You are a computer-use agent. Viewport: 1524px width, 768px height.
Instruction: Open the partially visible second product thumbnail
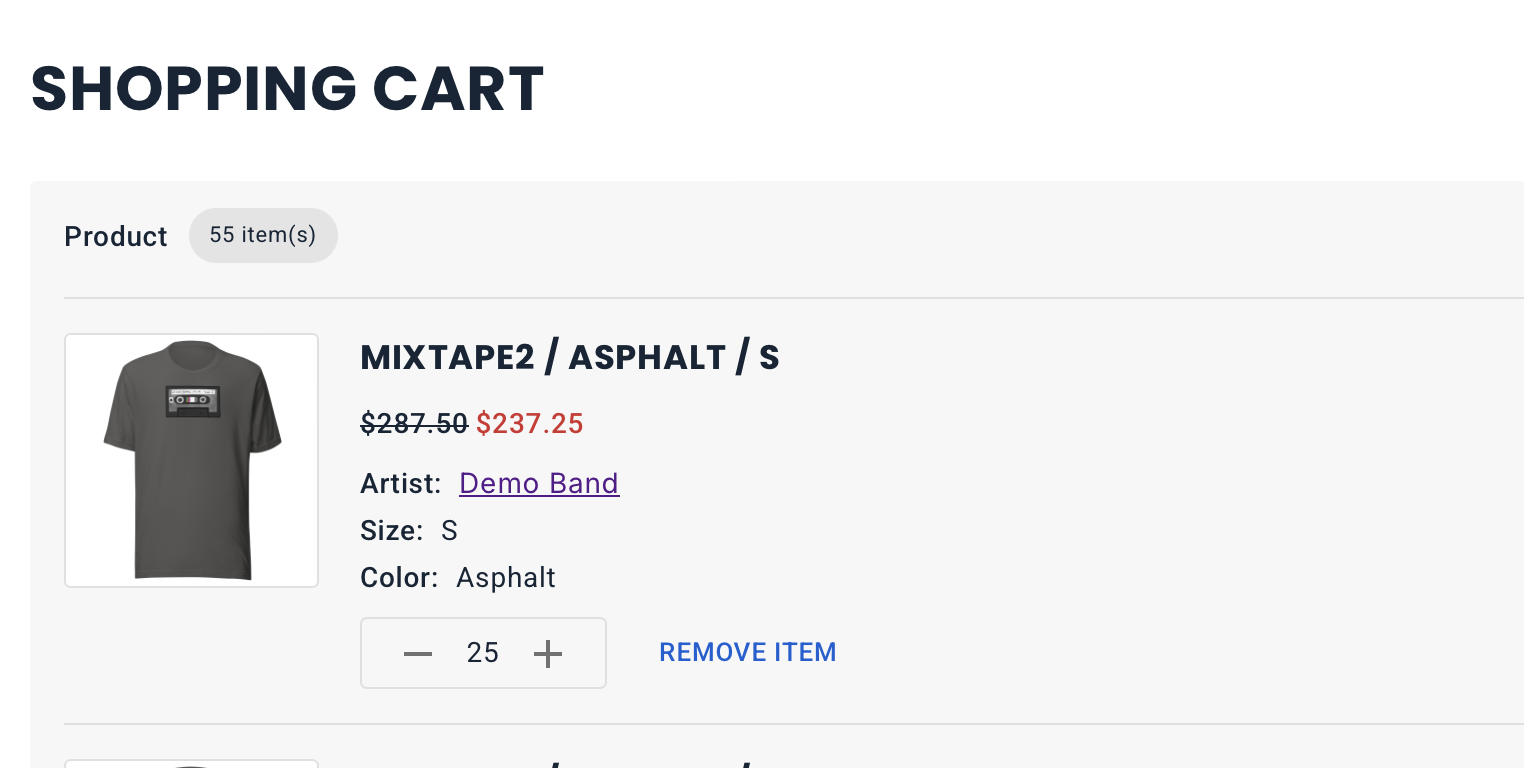point(191,764)
